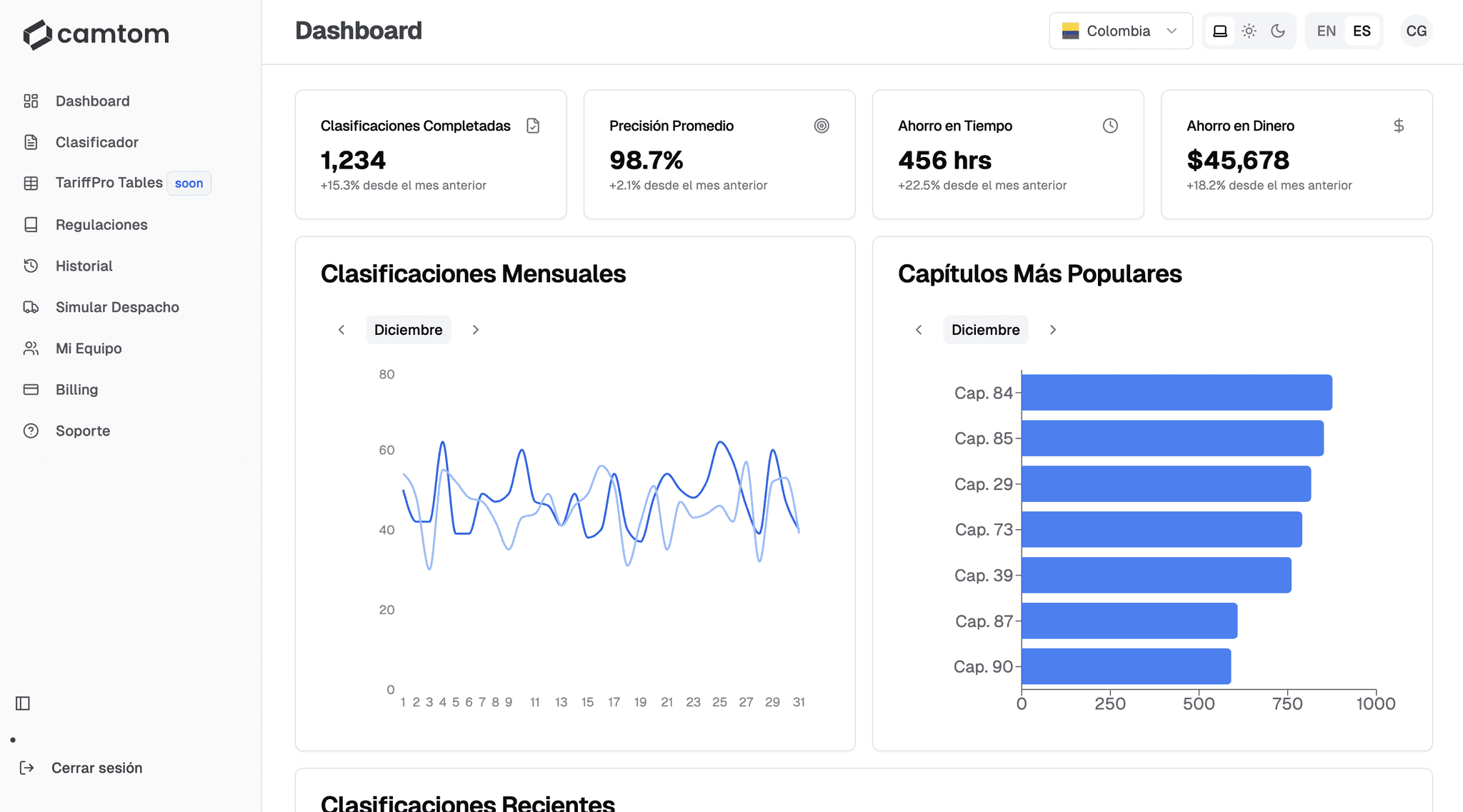Click the Clasificaciones Mensuales heading
Image resolution: width=1463 pixels, height=812 pixels.
point(473,274)
